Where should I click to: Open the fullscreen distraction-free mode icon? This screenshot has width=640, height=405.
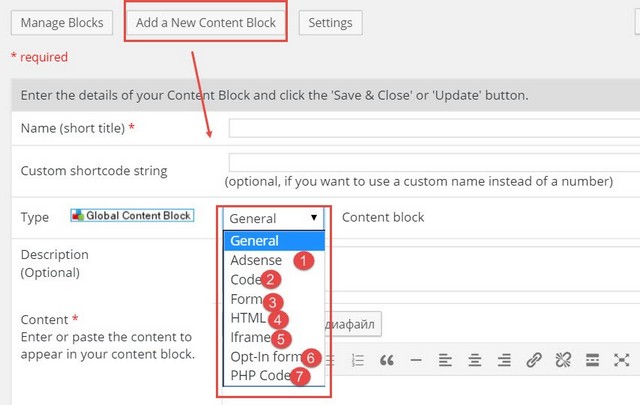(622, 360)
